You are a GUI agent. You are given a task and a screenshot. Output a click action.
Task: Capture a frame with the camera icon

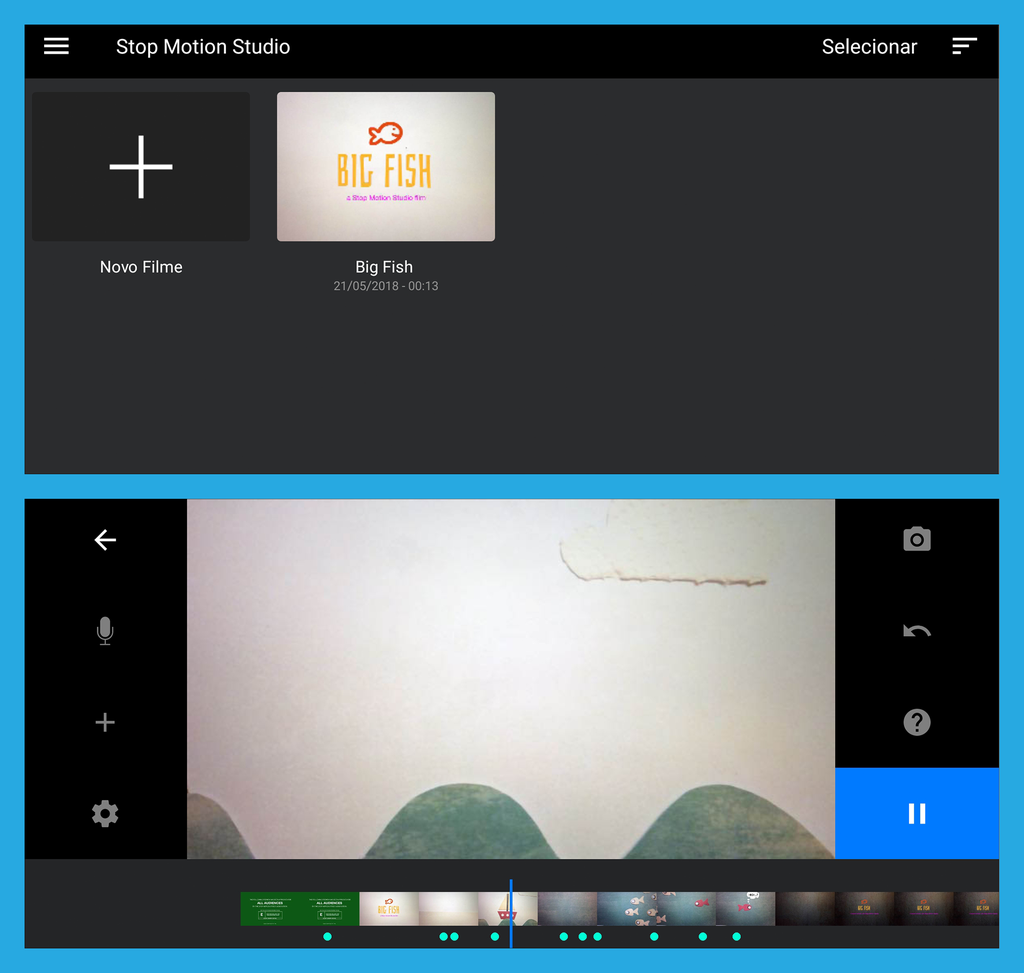(916, 540)
